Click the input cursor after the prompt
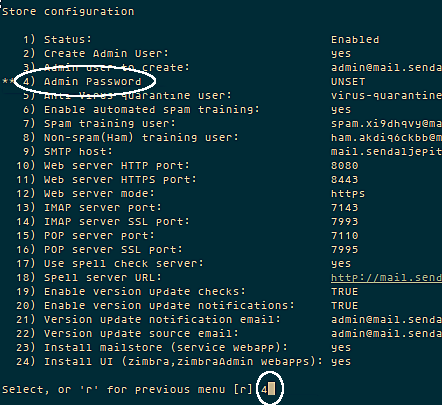The width and height of the screenshot is (442, 405). coord(271,389)
